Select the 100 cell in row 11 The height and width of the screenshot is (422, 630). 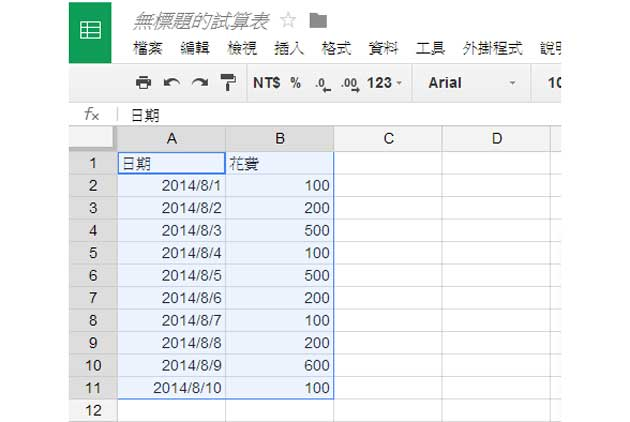click(280, 388)
